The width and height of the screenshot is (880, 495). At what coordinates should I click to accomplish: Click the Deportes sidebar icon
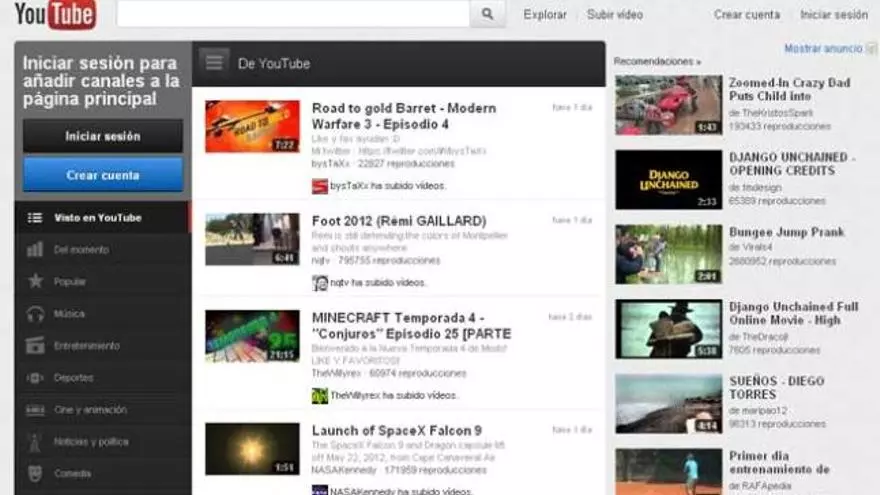tap(35, 378)
